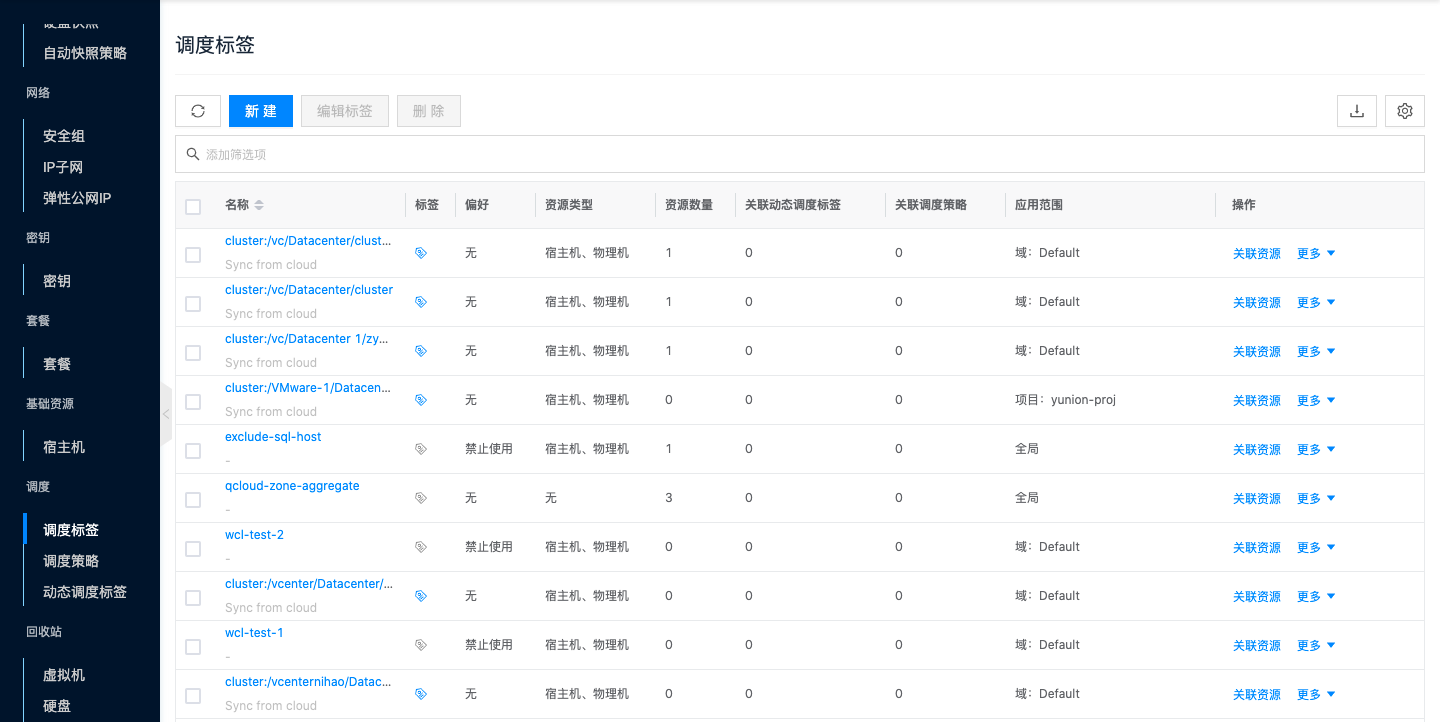Download the table export

pyautogui.click(x=1357, y=111)
